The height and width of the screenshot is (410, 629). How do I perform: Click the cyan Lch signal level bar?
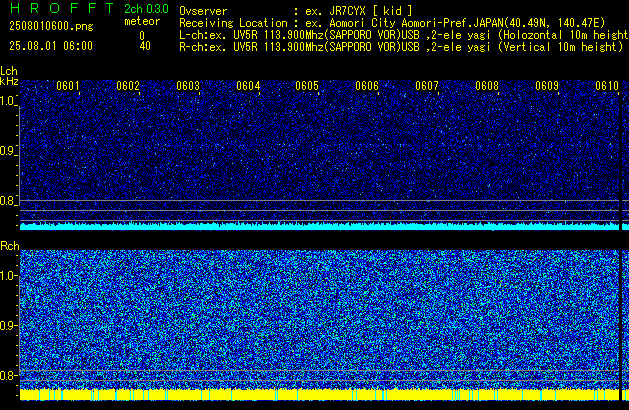pyautogui.click(x=319, y=226)
